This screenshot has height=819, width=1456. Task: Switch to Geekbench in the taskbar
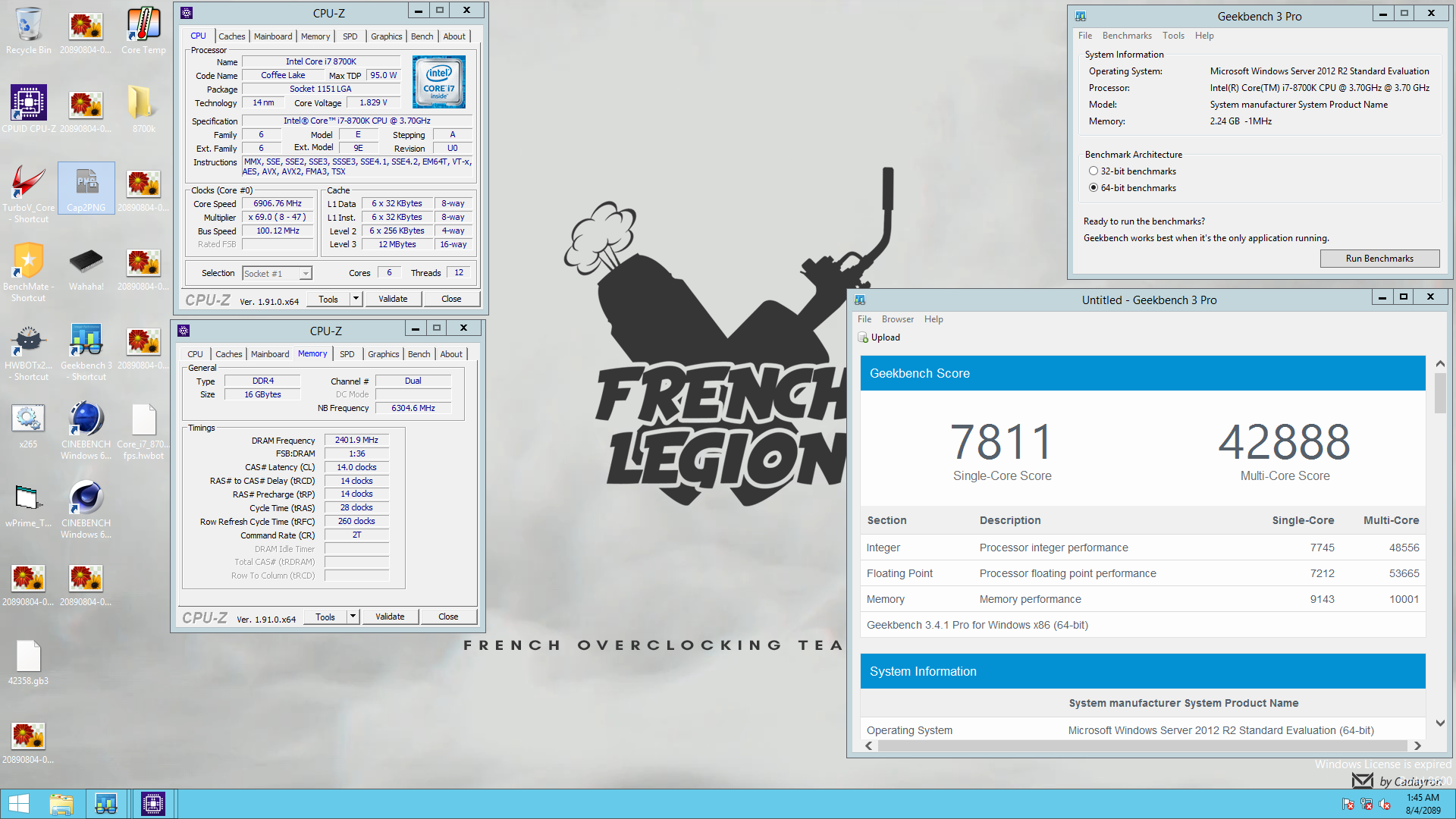click(106, 804)
